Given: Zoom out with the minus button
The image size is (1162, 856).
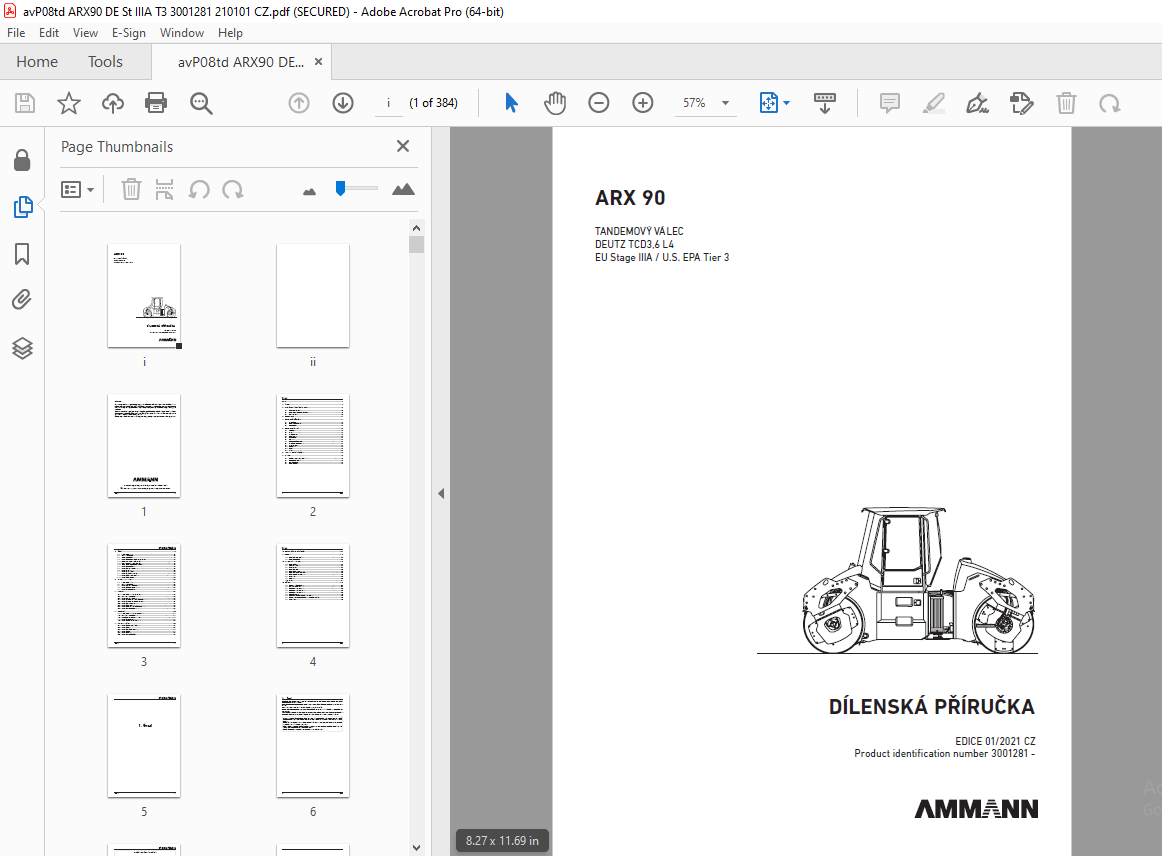Looking at the screenshot, I should click(x=599, y=103).
